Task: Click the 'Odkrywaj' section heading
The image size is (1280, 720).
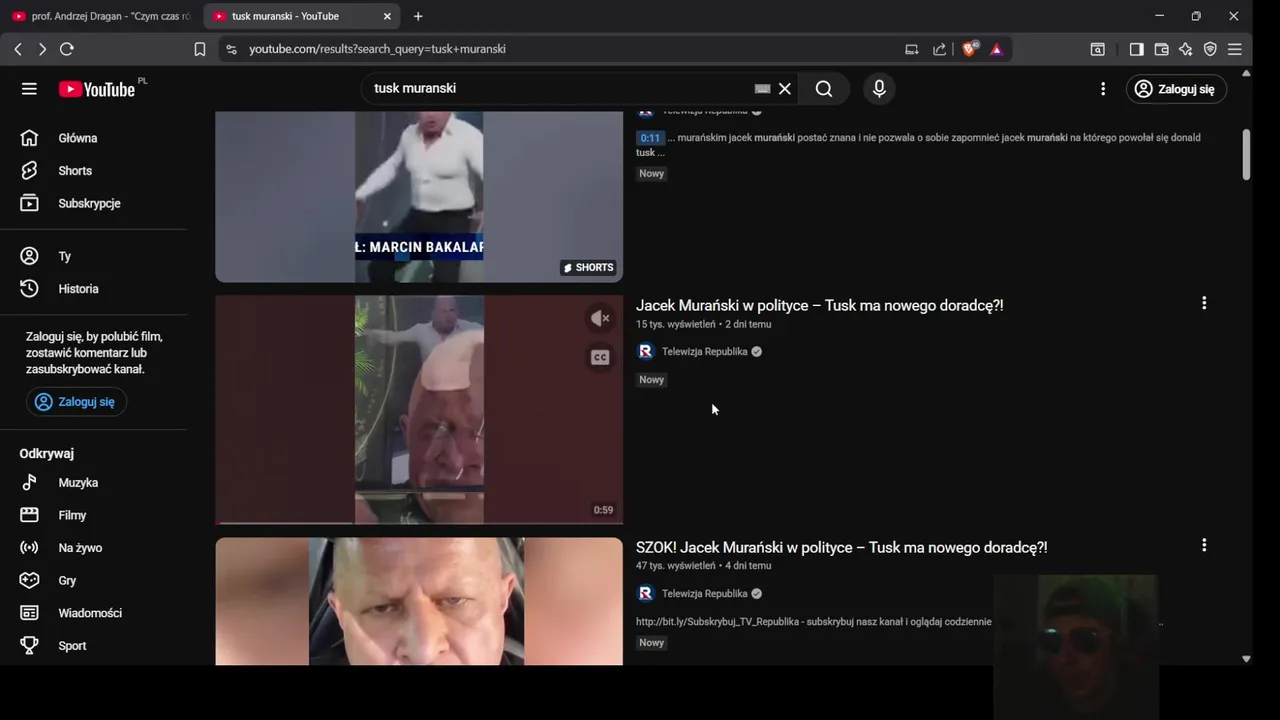Action: (46, 454)
